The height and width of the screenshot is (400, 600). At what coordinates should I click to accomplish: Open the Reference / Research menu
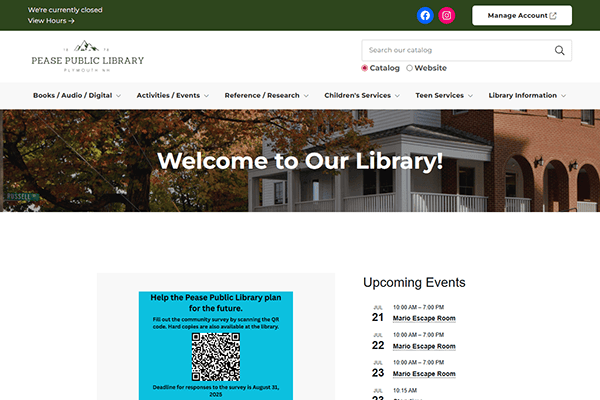tap(262, 95)
